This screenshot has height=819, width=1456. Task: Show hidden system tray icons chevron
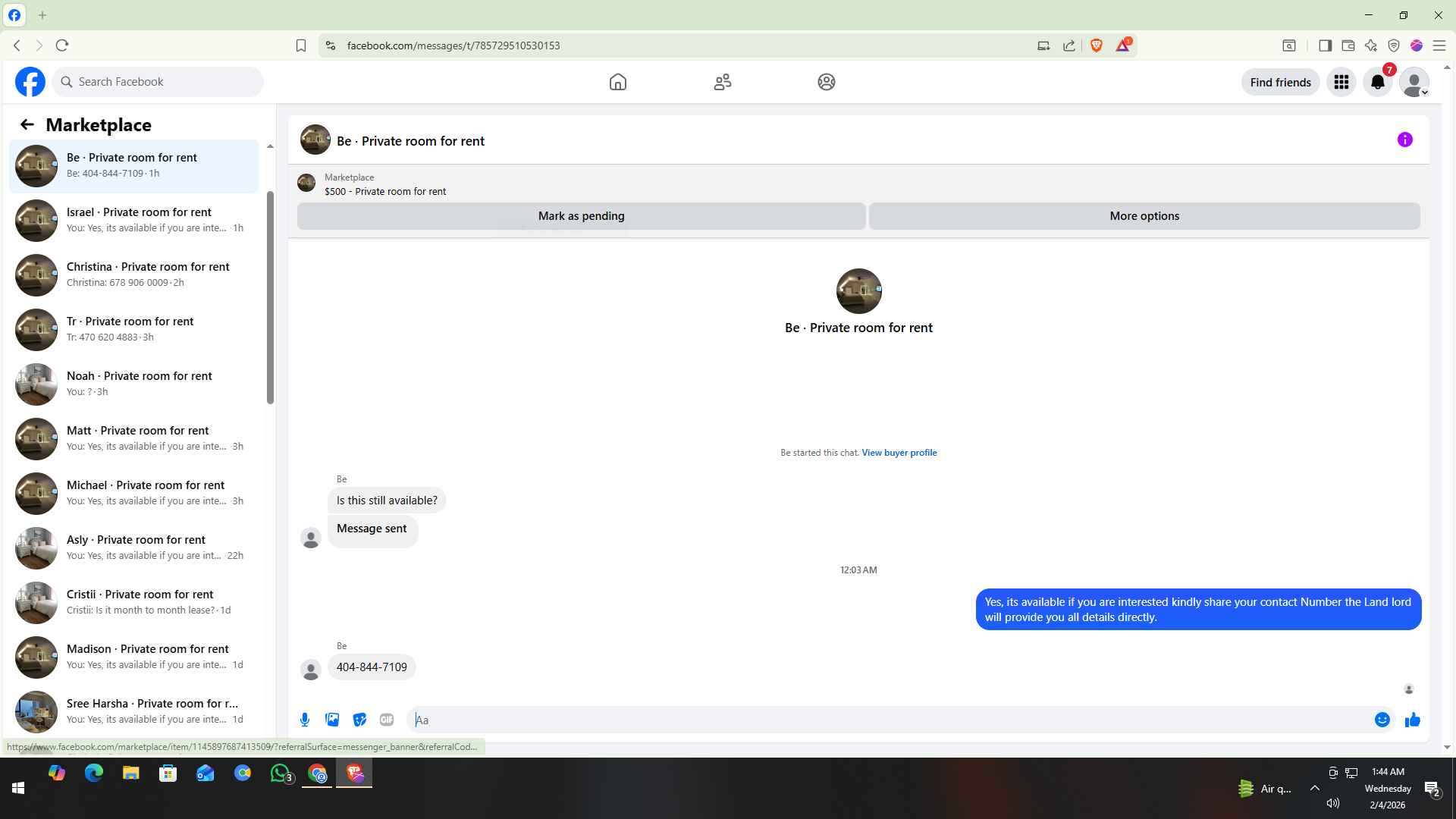pyautogui.click(x=1314, y=788)
